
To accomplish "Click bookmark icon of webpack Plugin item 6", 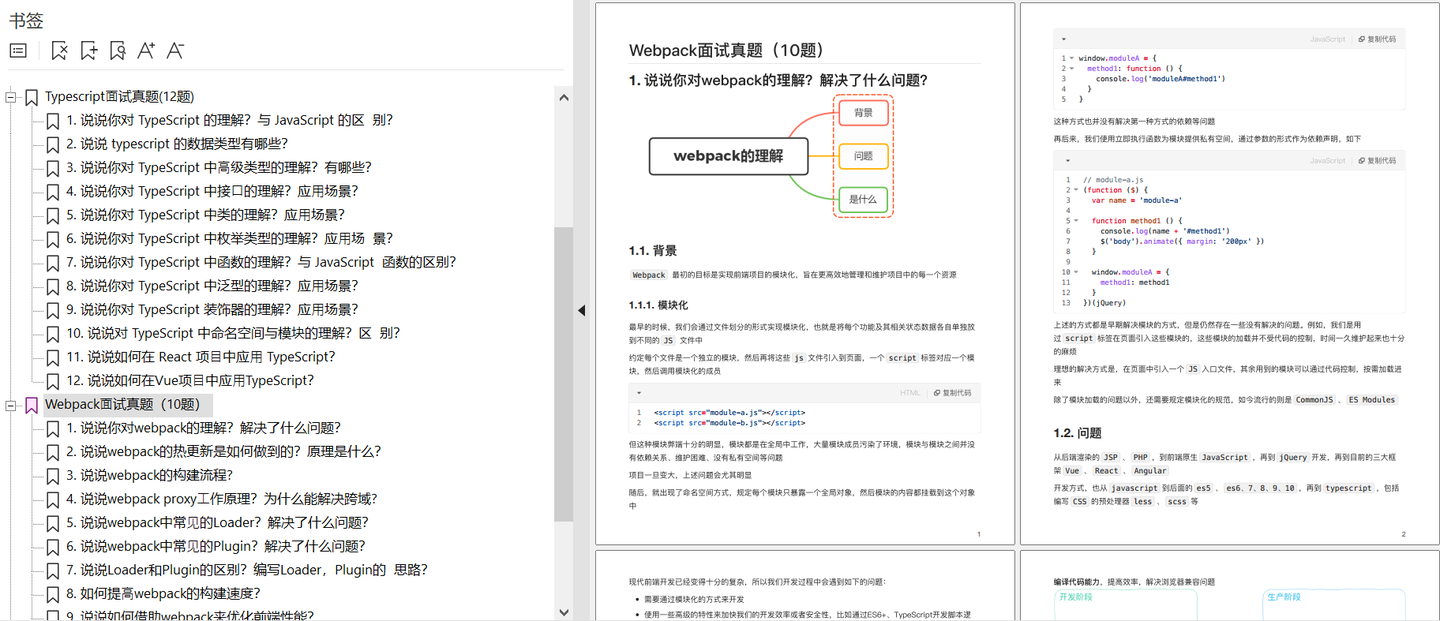I will 53,547.
